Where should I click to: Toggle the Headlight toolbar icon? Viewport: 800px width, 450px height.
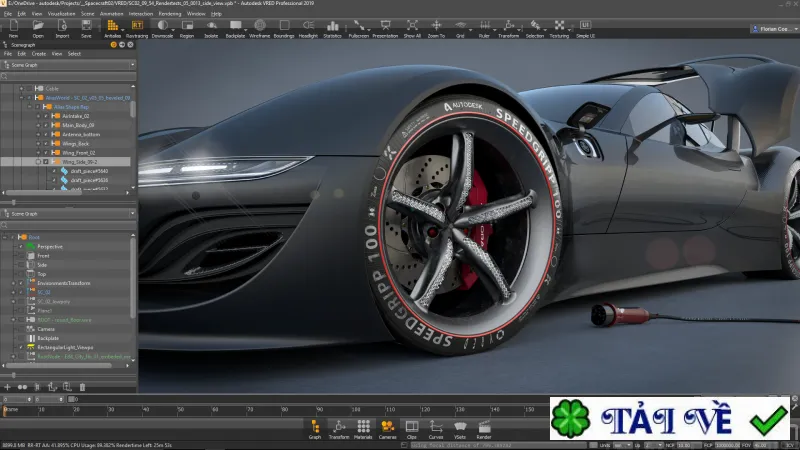pyautogui.click(x=308, y=29)
